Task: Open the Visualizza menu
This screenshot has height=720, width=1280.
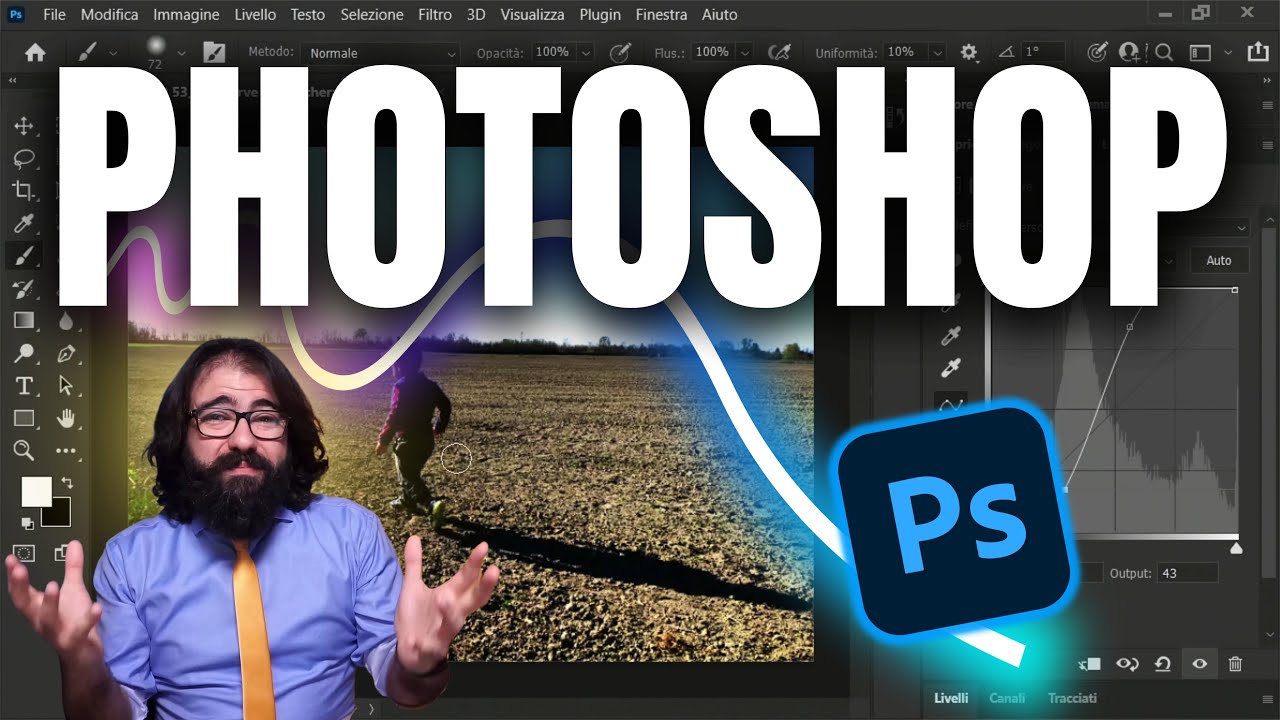Action: [532, 15]
